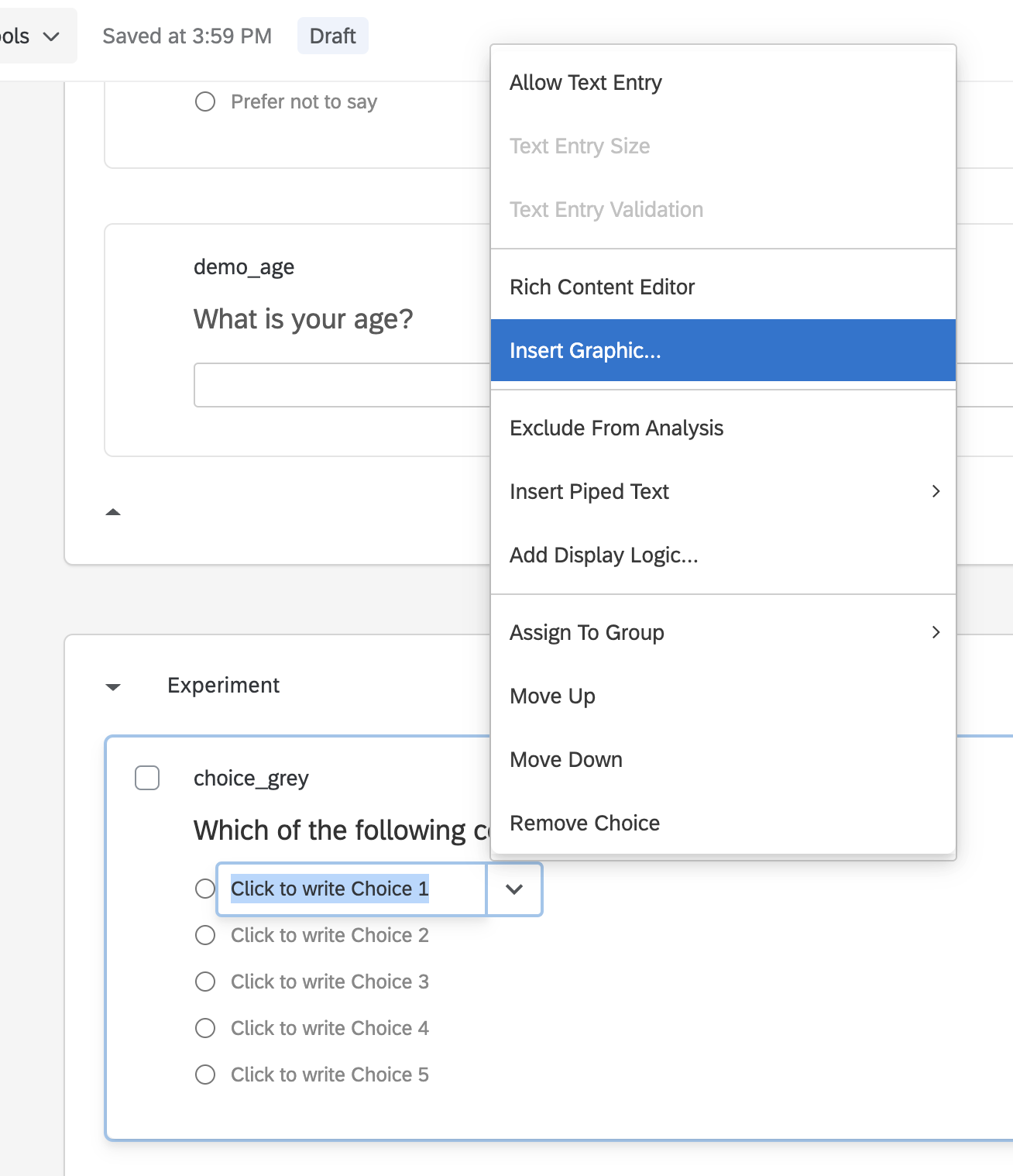This screenshot has width=1013, height=1176.
Task: Select Add Display Logic... option
Action: (723, 555)
